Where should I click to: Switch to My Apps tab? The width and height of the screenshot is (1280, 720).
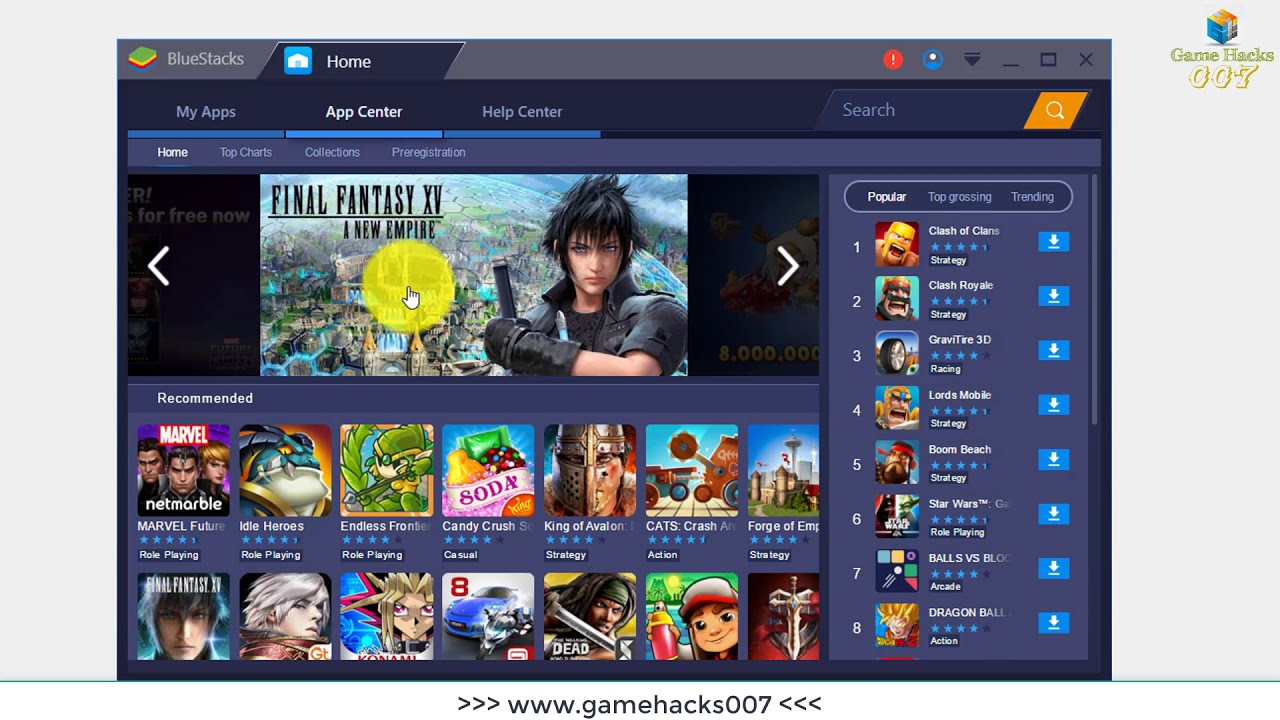206,112
